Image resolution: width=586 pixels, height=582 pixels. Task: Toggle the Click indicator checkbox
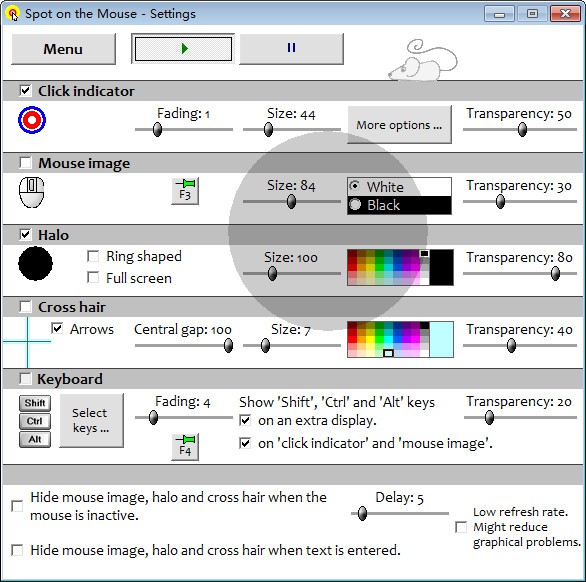(x=25, y=91)
